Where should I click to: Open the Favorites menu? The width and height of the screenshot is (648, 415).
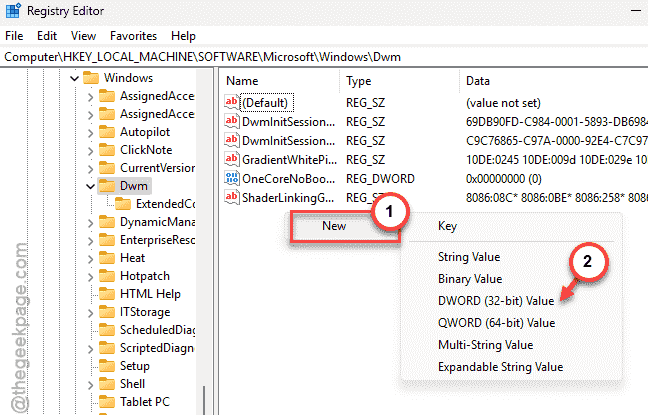click(x=133, y=36)
